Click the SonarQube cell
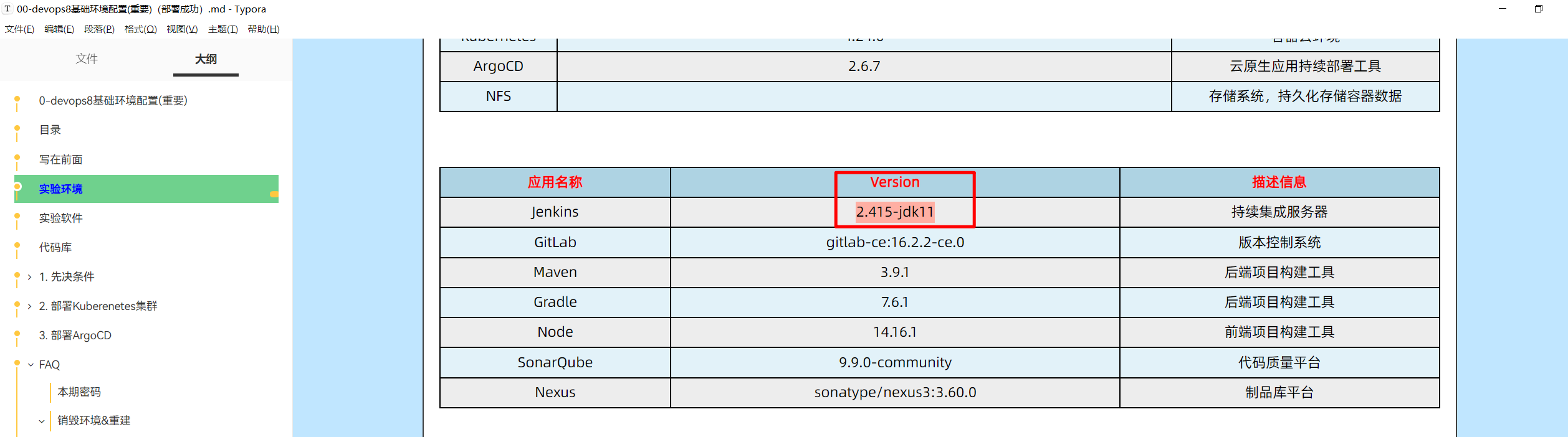 coord(555,362)
